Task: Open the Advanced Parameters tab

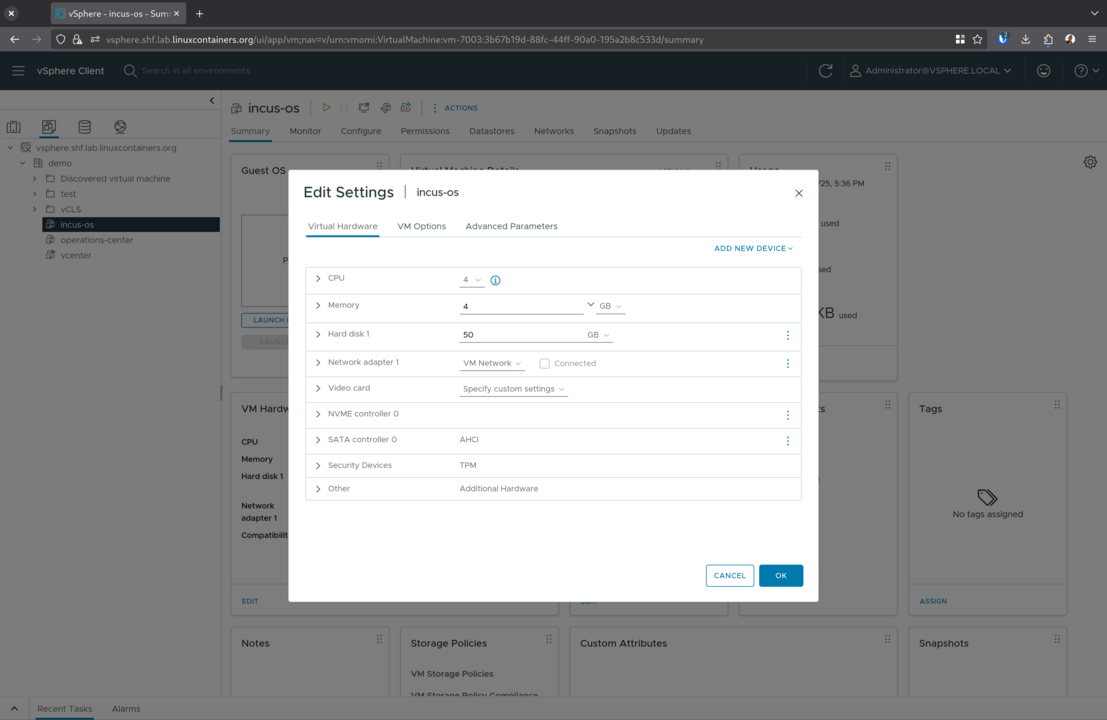Action: 511,226
